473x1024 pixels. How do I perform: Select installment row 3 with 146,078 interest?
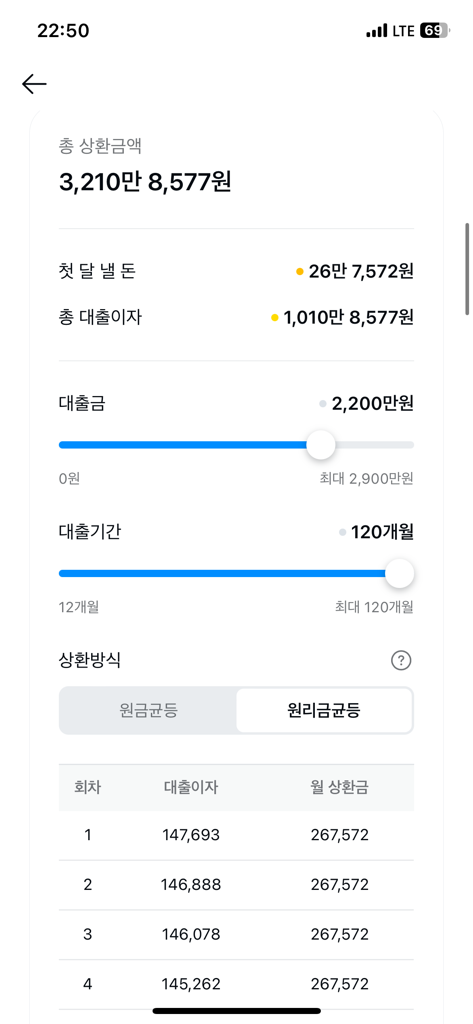236,935
